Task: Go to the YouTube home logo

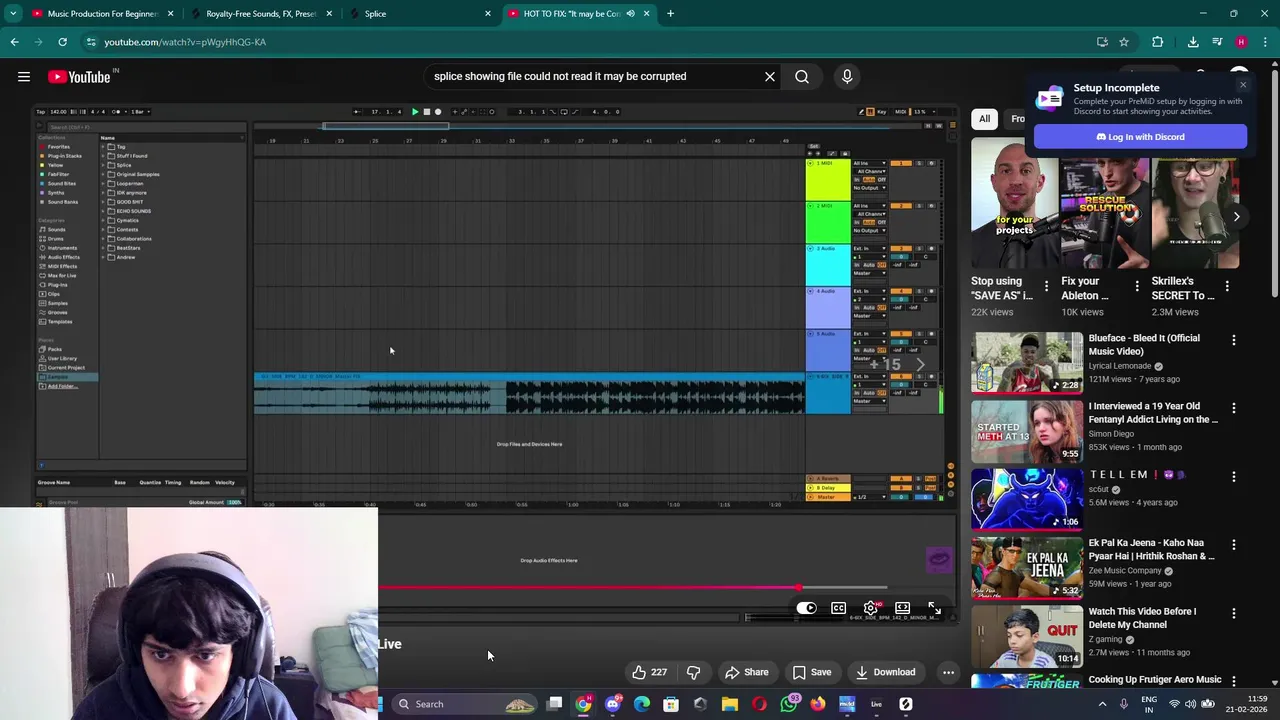Action: click(x=79, y=77)
